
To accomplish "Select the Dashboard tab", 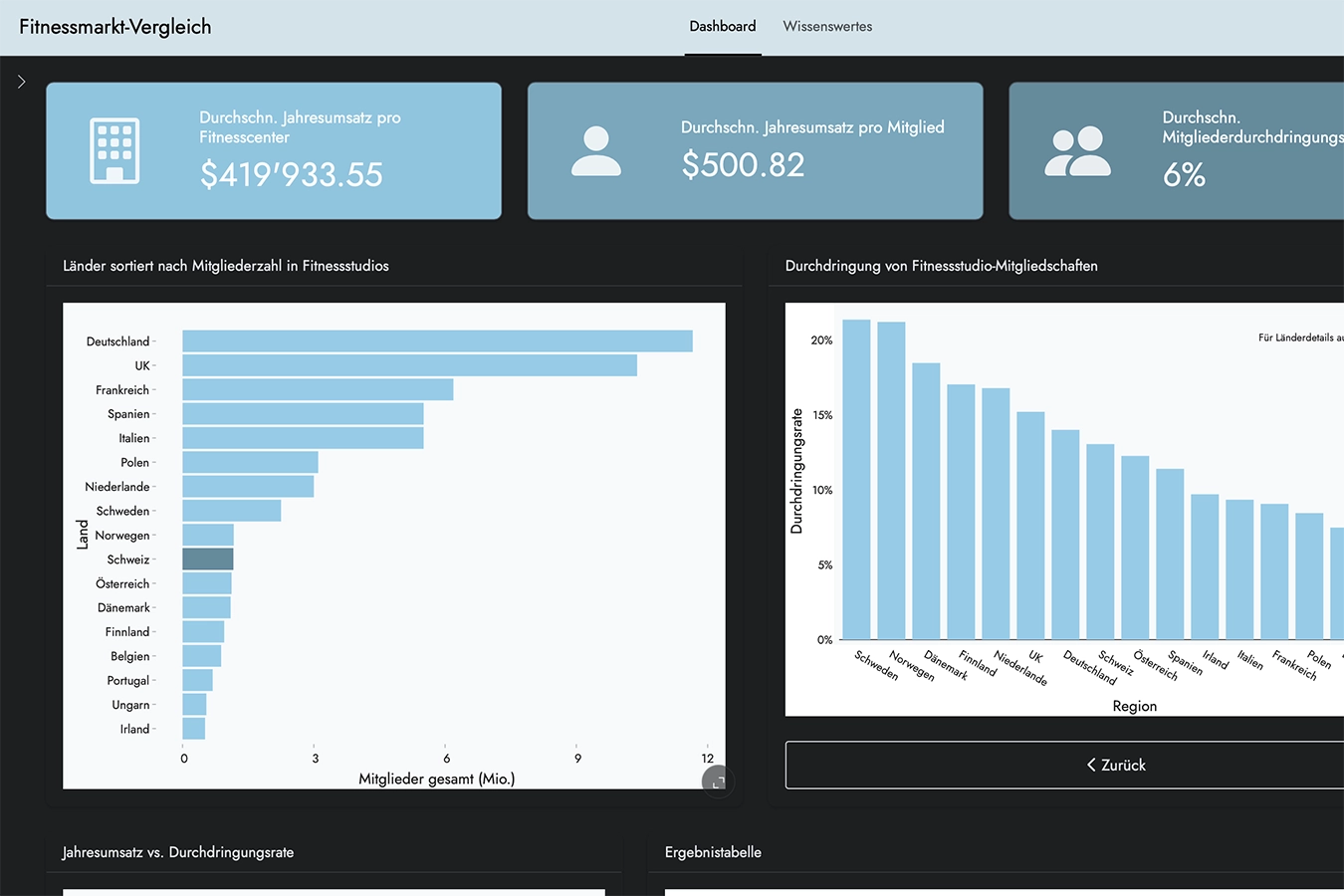I will point(722,27).
